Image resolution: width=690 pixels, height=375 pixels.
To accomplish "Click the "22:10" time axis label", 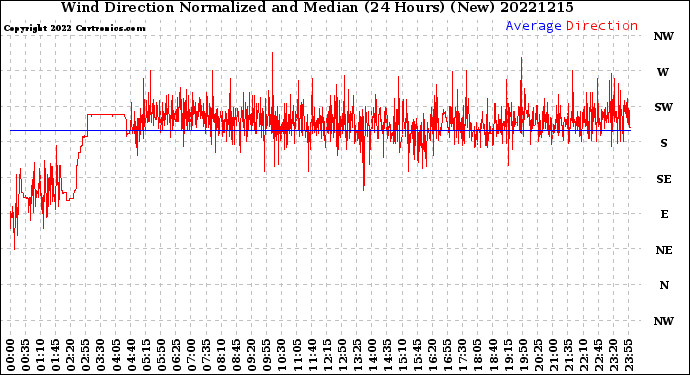I will [x=584, y=355].
